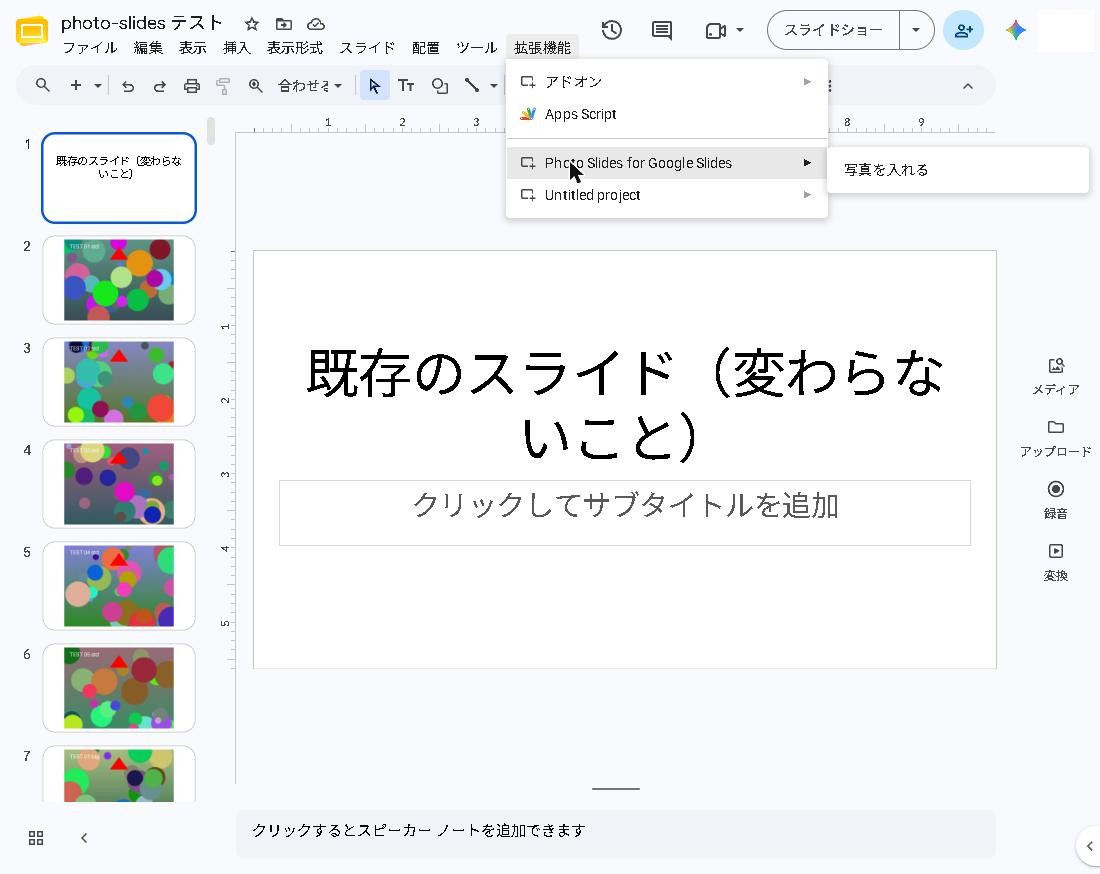
Task: Expand the side panel arrow at bottom right
Action: [x=1089, y=846]
